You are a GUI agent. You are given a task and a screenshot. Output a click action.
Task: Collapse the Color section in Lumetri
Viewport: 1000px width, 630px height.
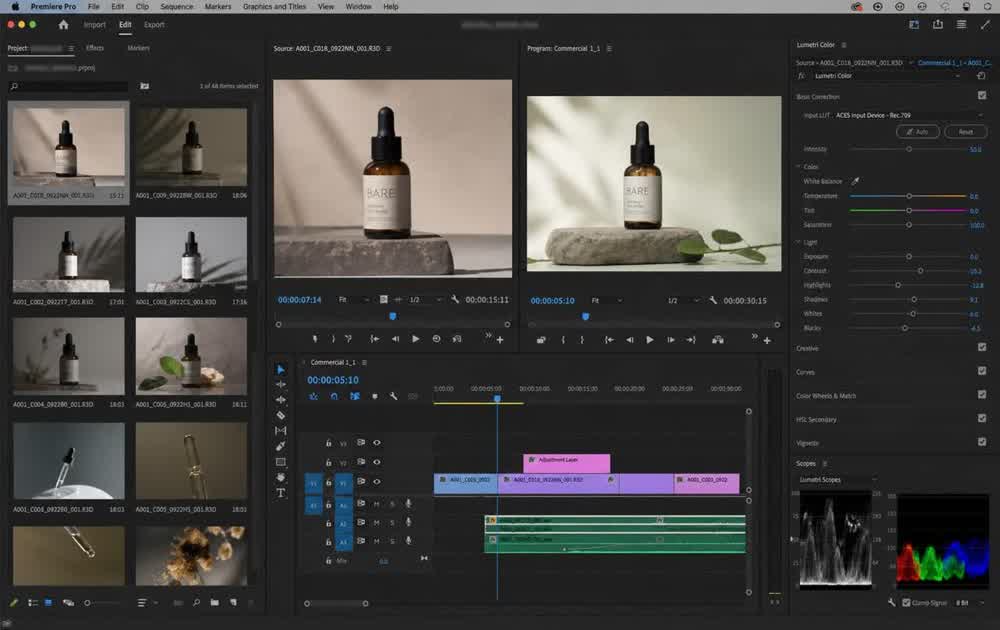point(798,166)
